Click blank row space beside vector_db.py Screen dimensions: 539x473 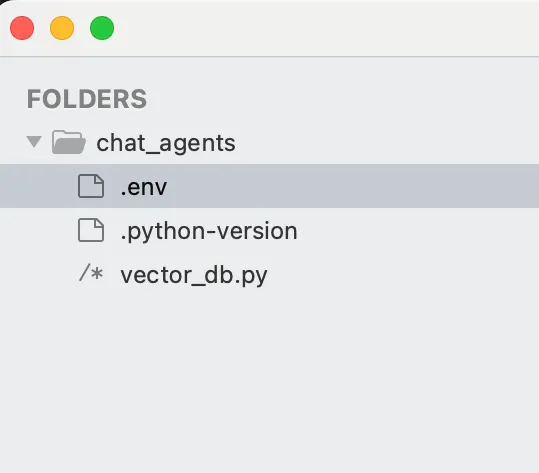coord(403,274)
